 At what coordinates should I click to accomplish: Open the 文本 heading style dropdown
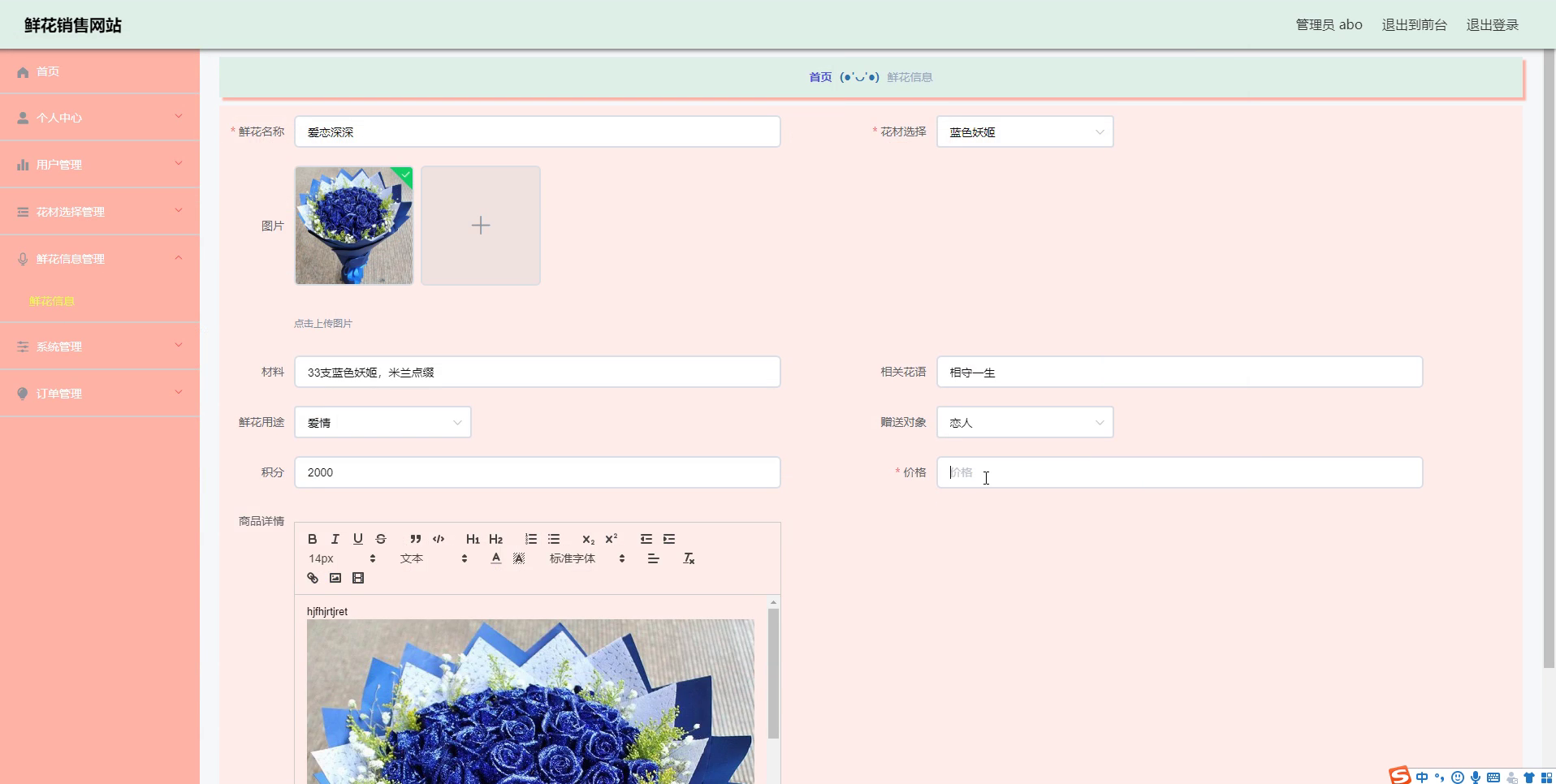click(433, 558)
